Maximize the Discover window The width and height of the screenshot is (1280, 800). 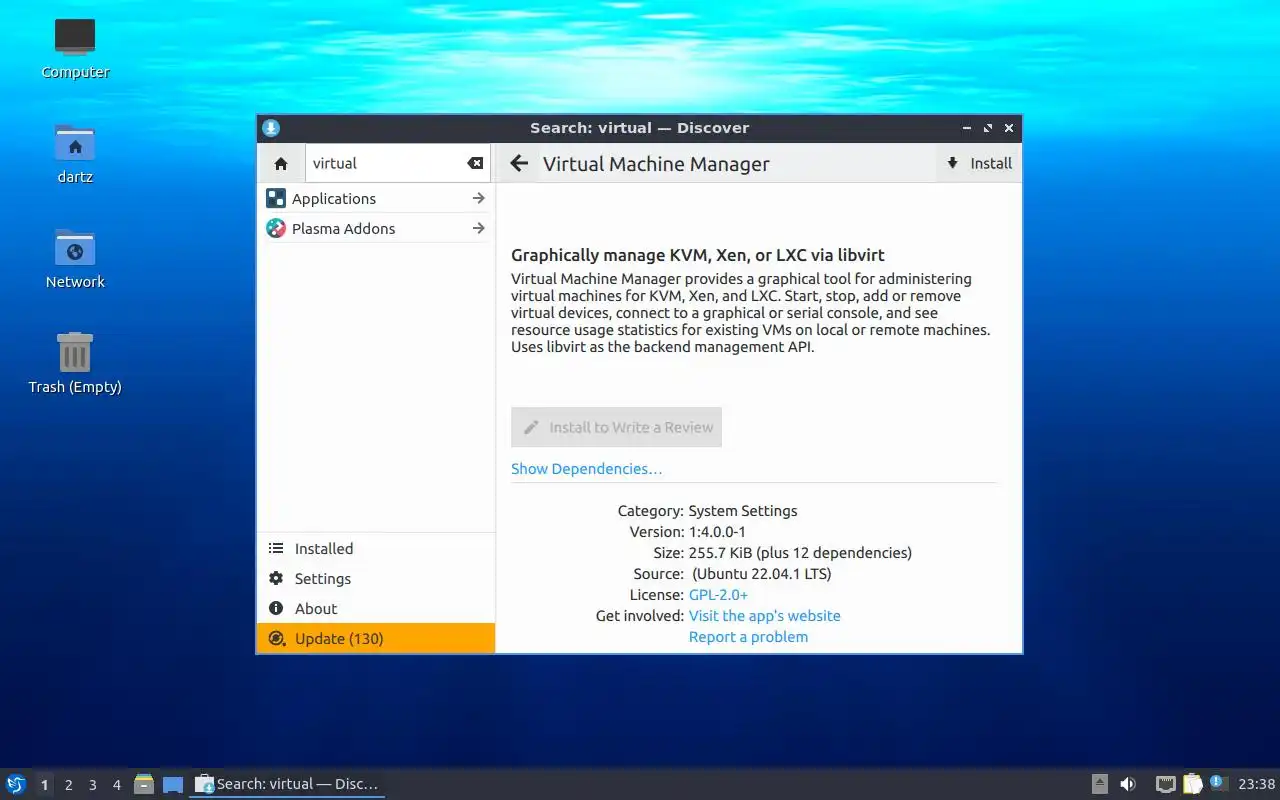pos(988,128)
